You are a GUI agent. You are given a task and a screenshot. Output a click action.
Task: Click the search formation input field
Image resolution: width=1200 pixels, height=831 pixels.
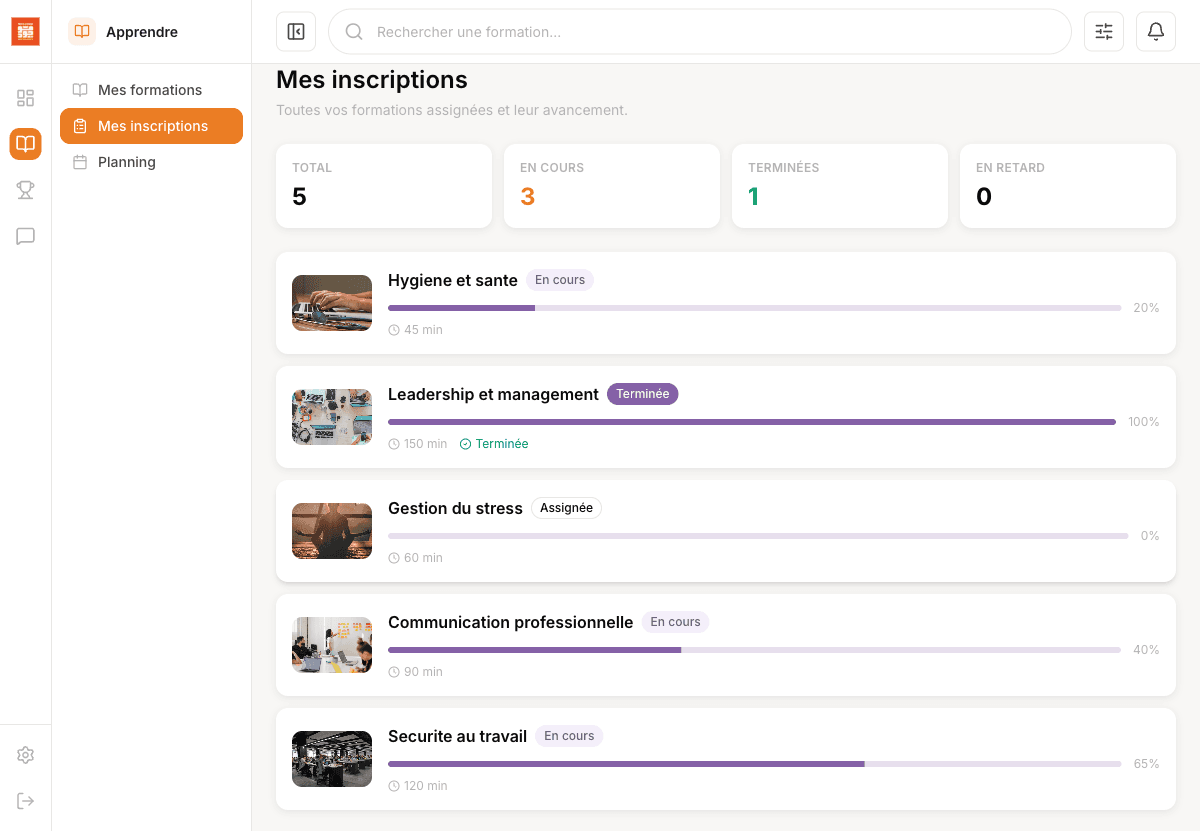click(x=700, y=32)
